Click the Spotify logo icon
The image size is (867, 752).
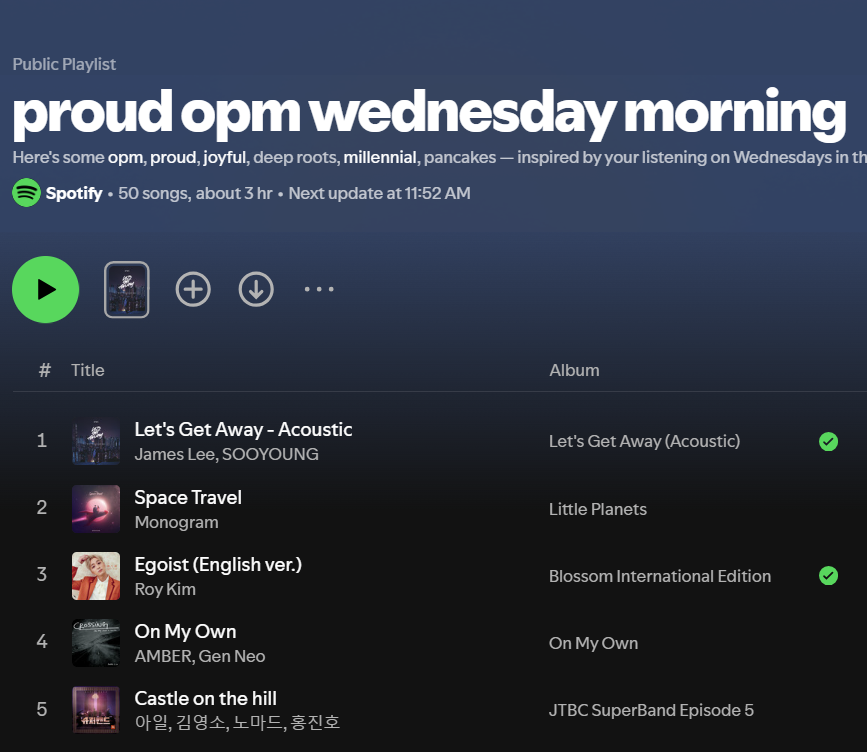(26, 193)
